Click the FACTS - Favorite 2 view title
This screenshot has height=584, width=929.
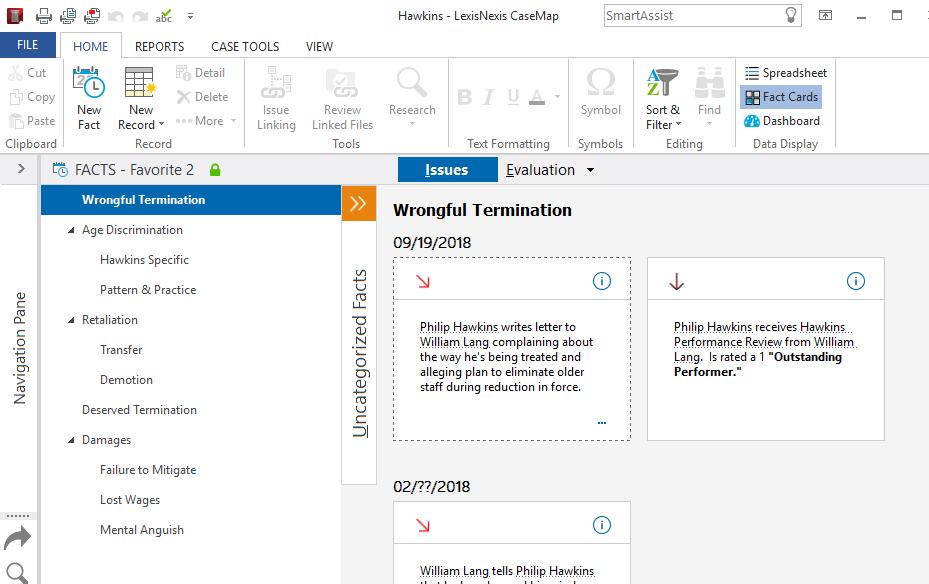[134, 170]
